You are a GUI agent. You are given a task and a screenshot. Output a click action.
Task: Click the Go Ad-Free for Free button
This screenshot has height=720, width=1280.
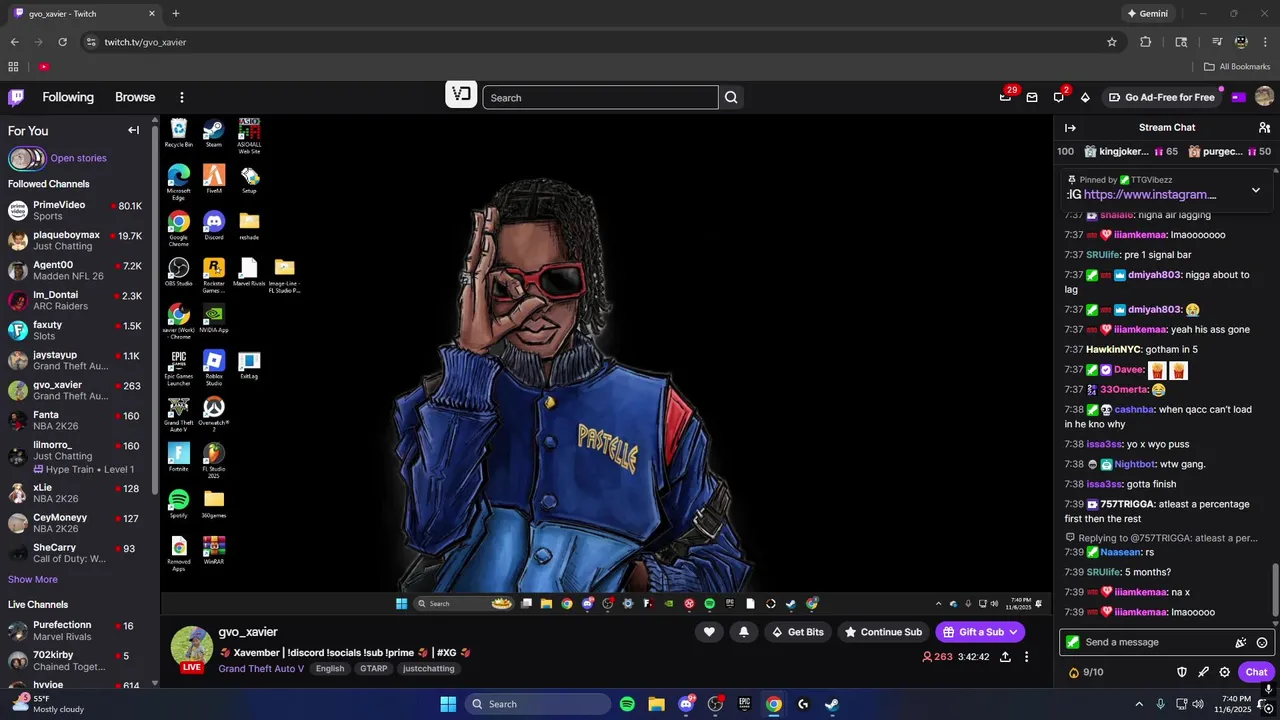point(1162,97)
